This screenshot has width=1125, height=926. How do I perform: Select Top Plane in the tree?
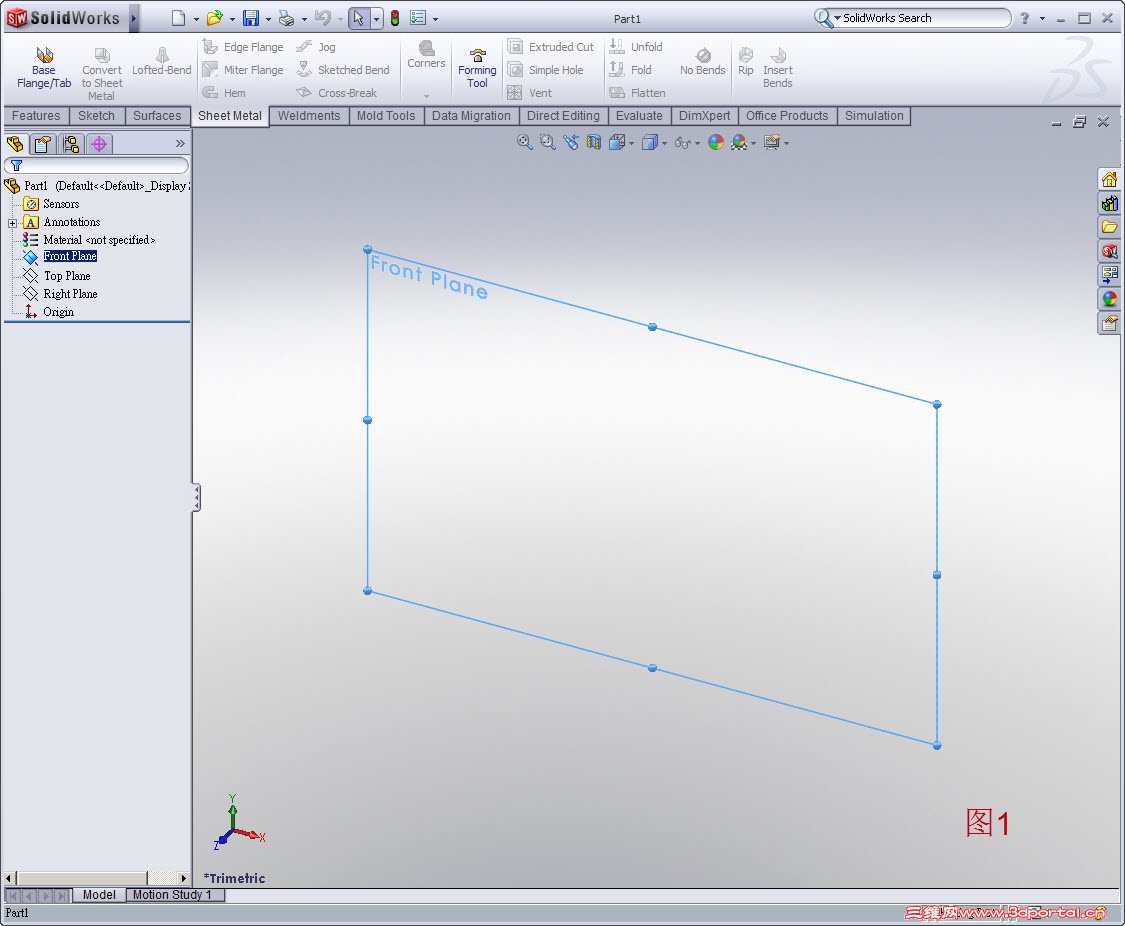pos(67,275)
